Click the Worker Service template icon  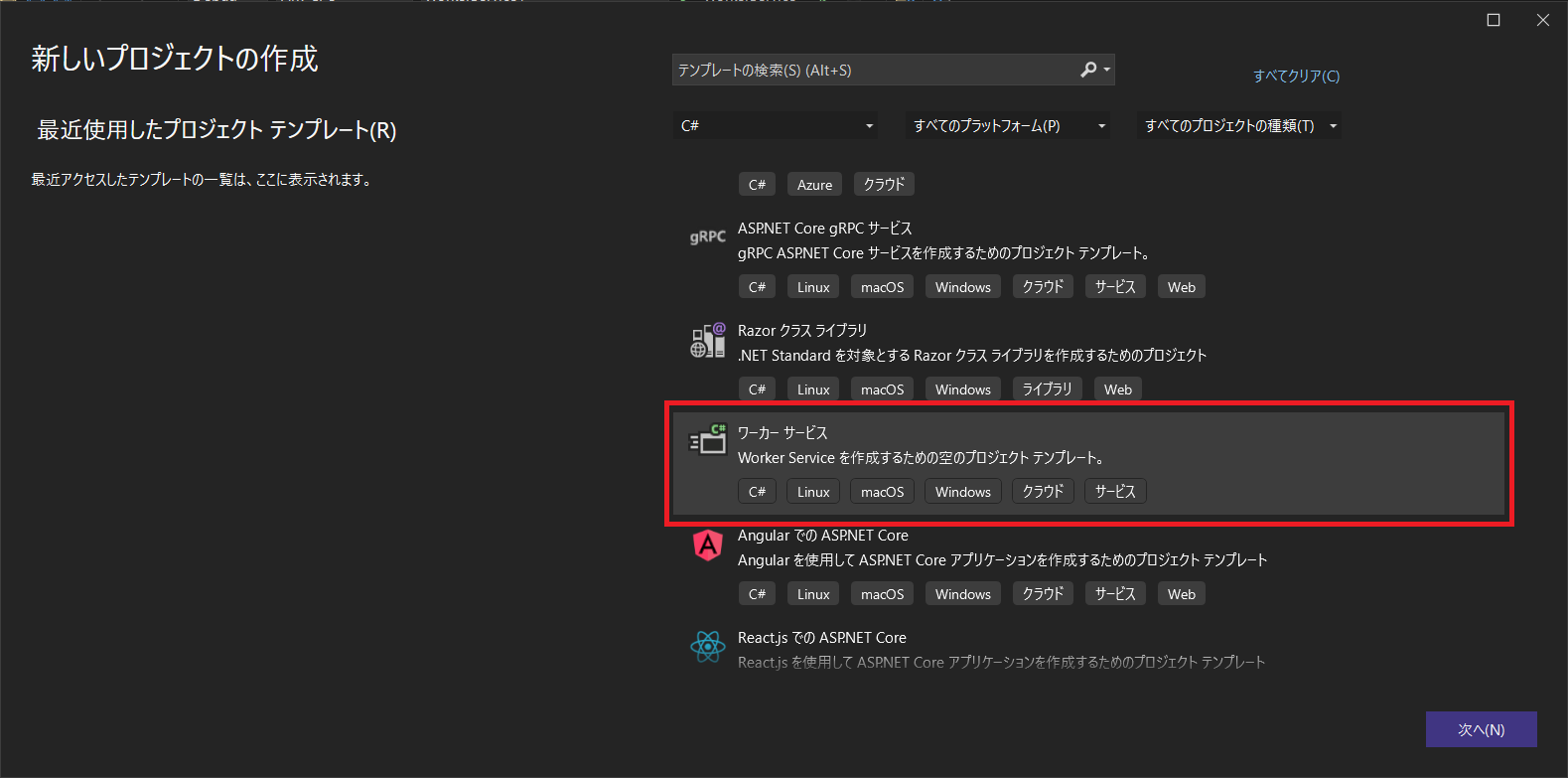click(x=708, y=439)
